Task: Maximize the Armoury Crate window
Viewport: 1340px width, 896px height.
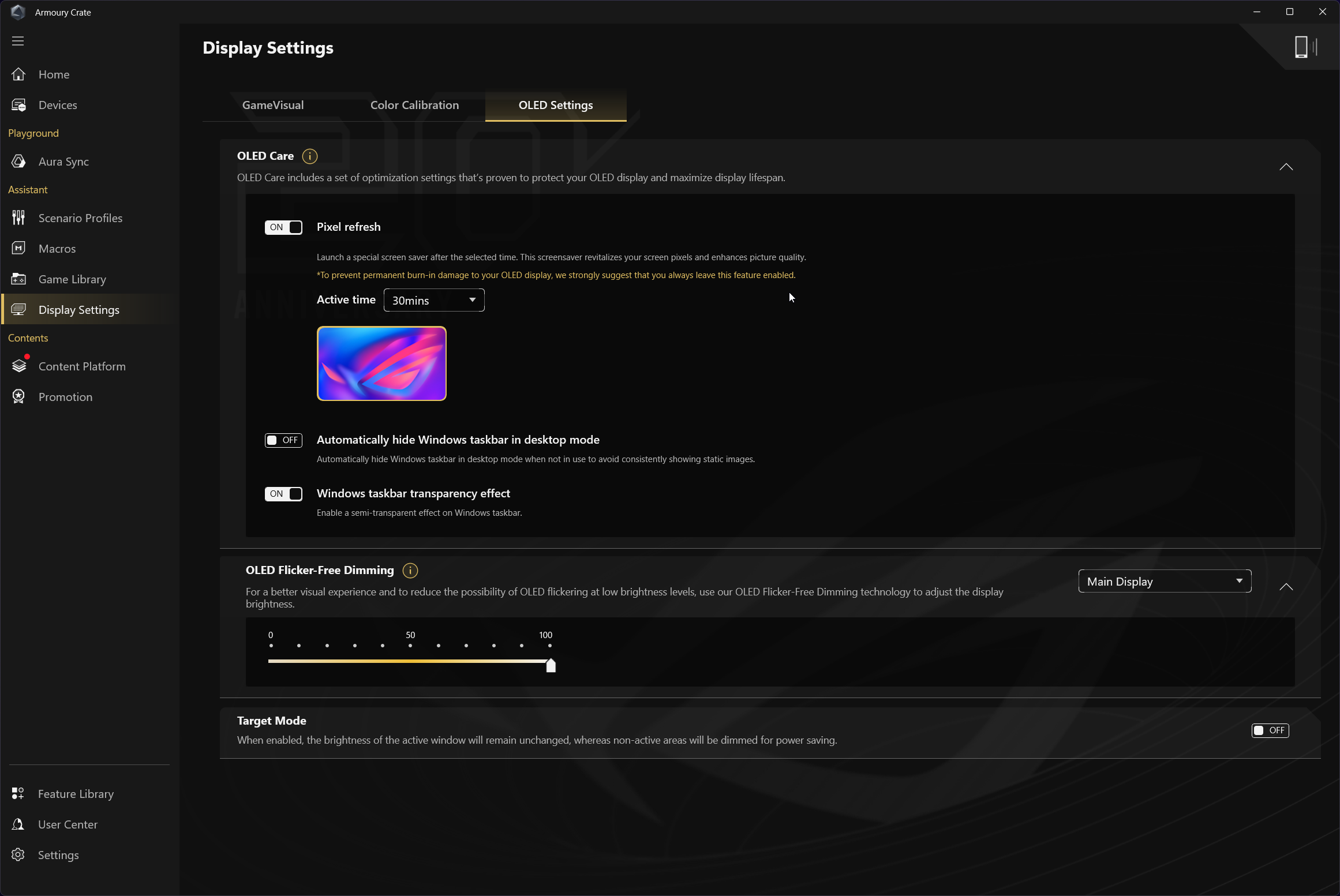Action: [1290, 12]
